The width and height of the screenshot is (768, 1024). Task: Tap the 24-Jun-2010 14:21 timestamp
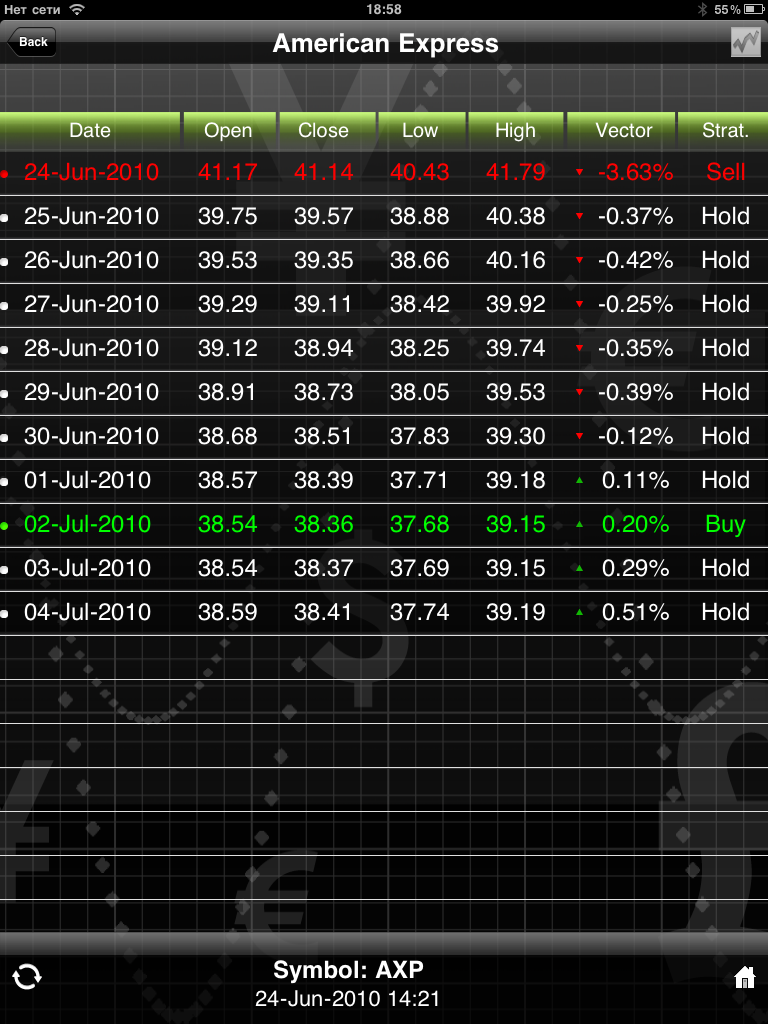click(x=347, y=999)
